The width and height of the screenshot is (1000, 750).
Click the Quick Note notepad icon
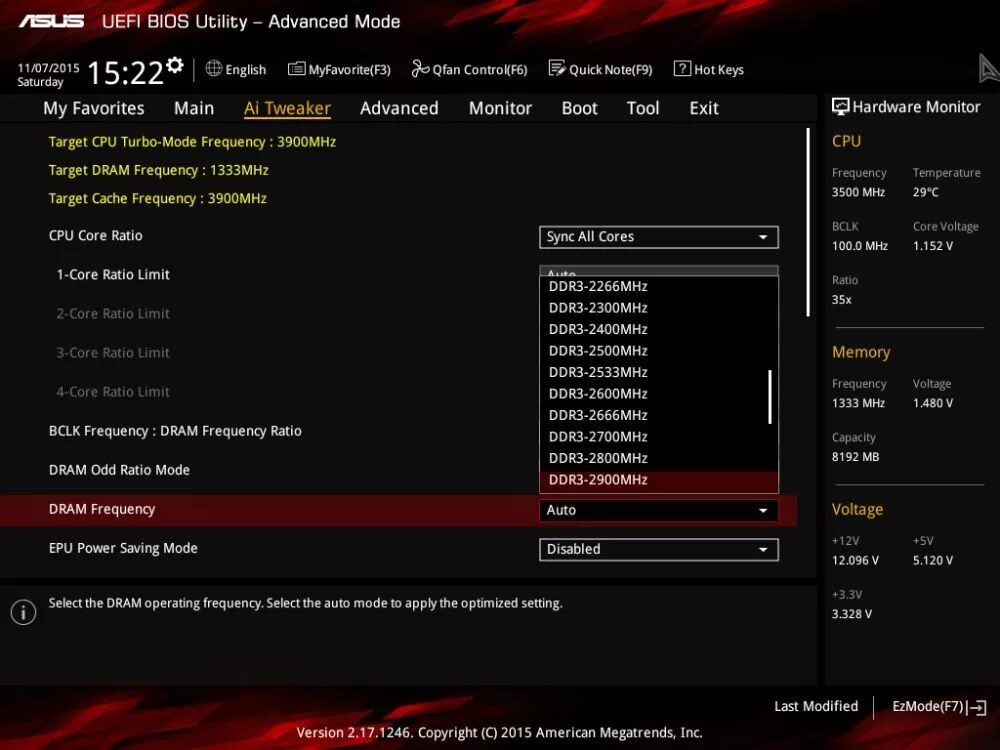(557, 68)
